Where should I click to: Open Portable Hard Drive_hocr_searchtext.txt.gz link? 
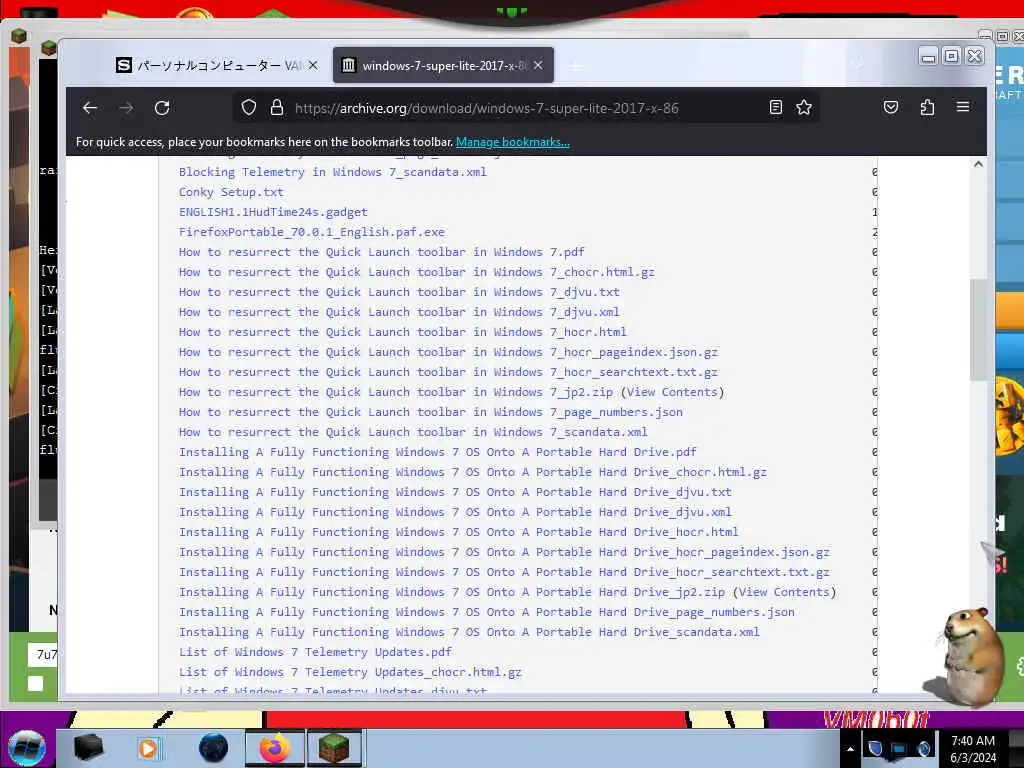pyautogui.click(x=504, y=572)
